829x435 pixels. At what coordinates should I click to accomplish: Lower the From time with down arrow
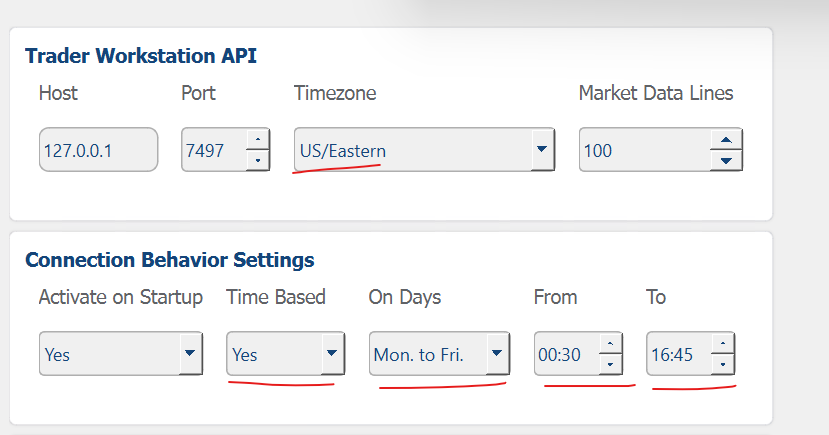click(x=610, y=364)
